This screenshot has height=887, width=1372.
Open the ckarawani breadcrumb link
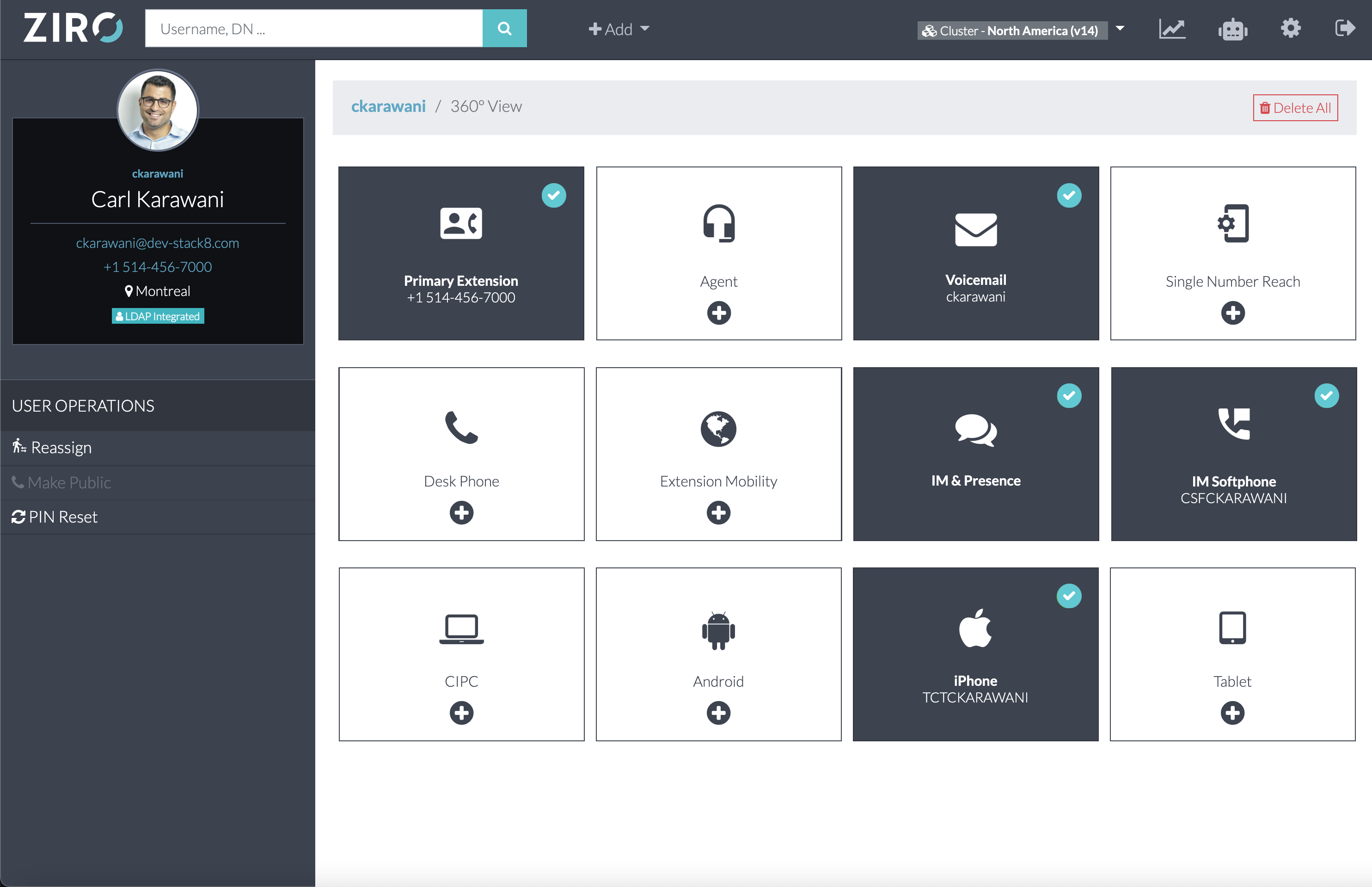click(389, 106)
